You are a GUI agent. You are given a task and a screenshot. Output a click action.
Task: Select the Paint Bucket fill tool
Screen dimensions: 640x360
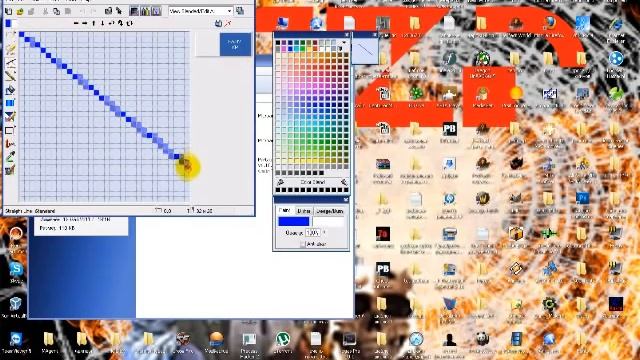click(10, 90)
